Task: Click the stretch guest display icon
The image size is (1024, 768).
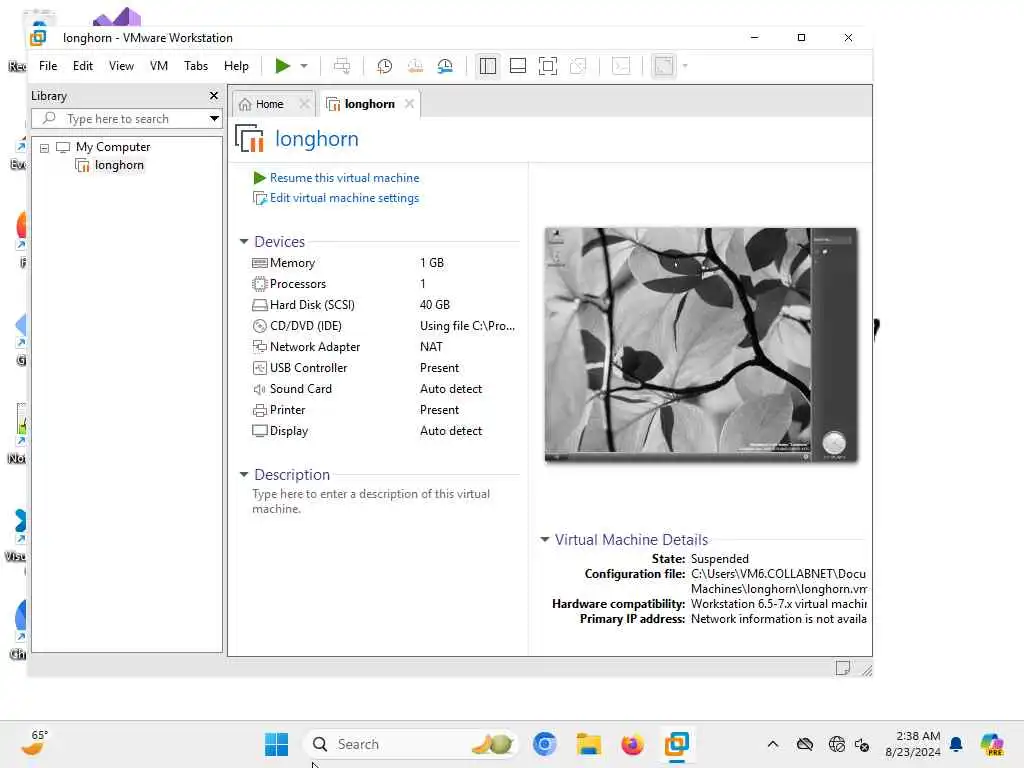Action: coord(664,66)
